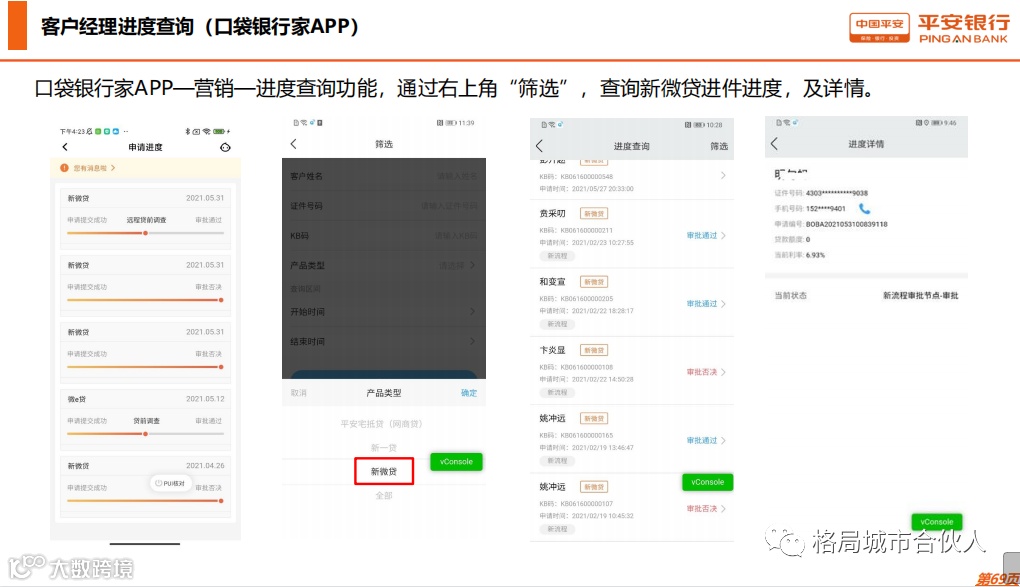The height and width of the screenshot is (587, 1020).
Task: Open the 产品类型 请选择 chevron
Action: [472, 266]
